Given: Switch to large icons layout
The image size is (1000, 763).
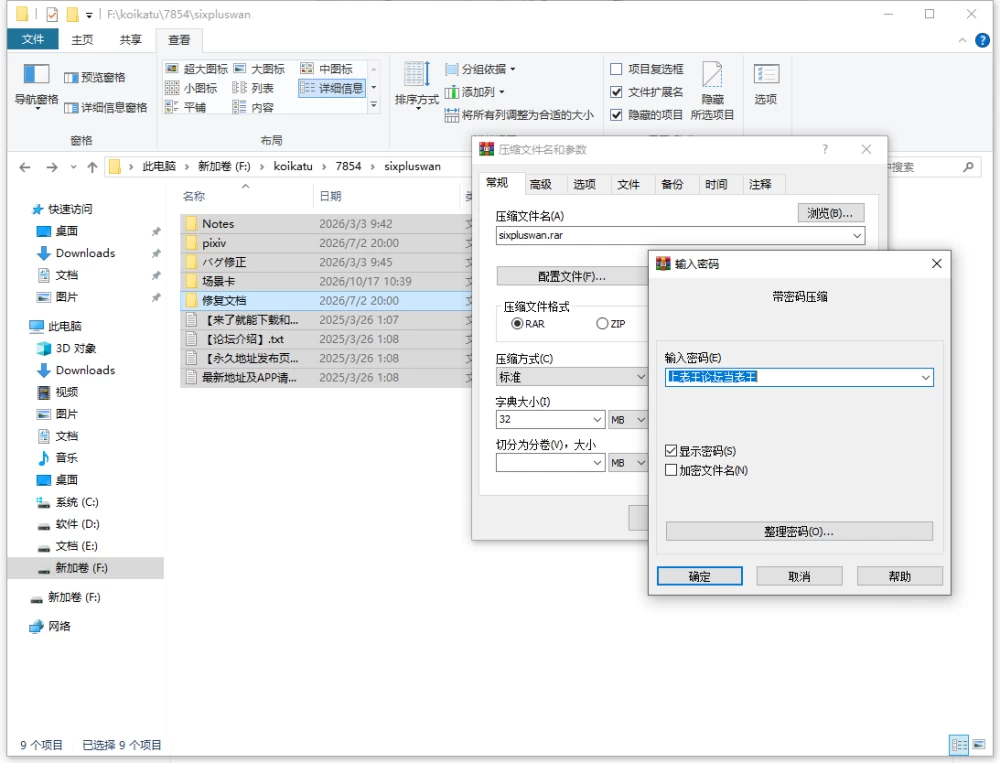Looking at the screenshot, I should tap(259, 69).
